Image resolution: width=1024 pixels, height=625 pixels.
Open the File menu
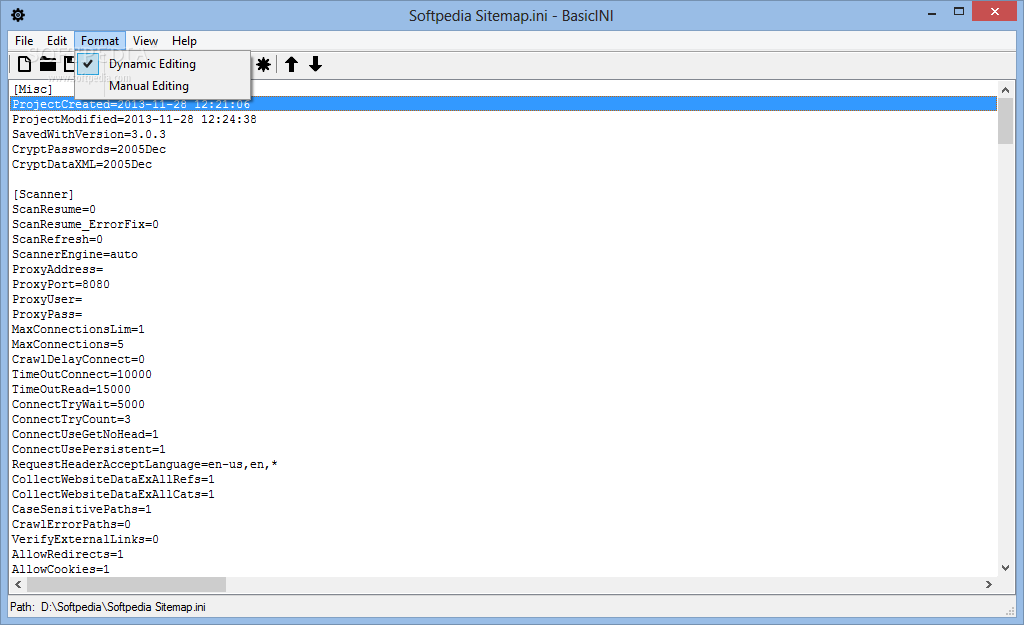click(24, 40)
